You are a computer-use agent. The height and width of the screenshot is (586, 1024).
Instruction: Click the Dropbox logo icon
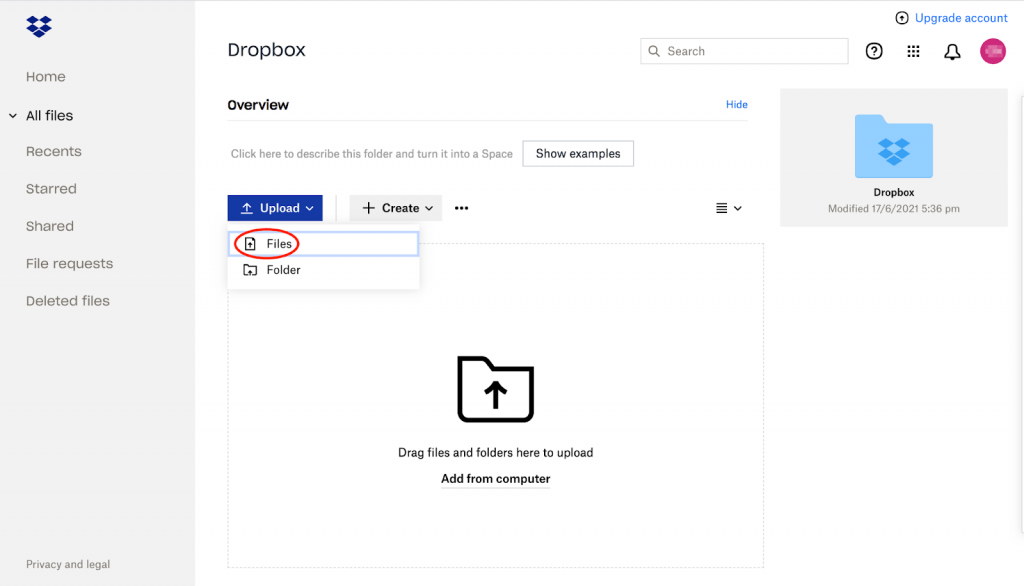[x=39, y=26]
